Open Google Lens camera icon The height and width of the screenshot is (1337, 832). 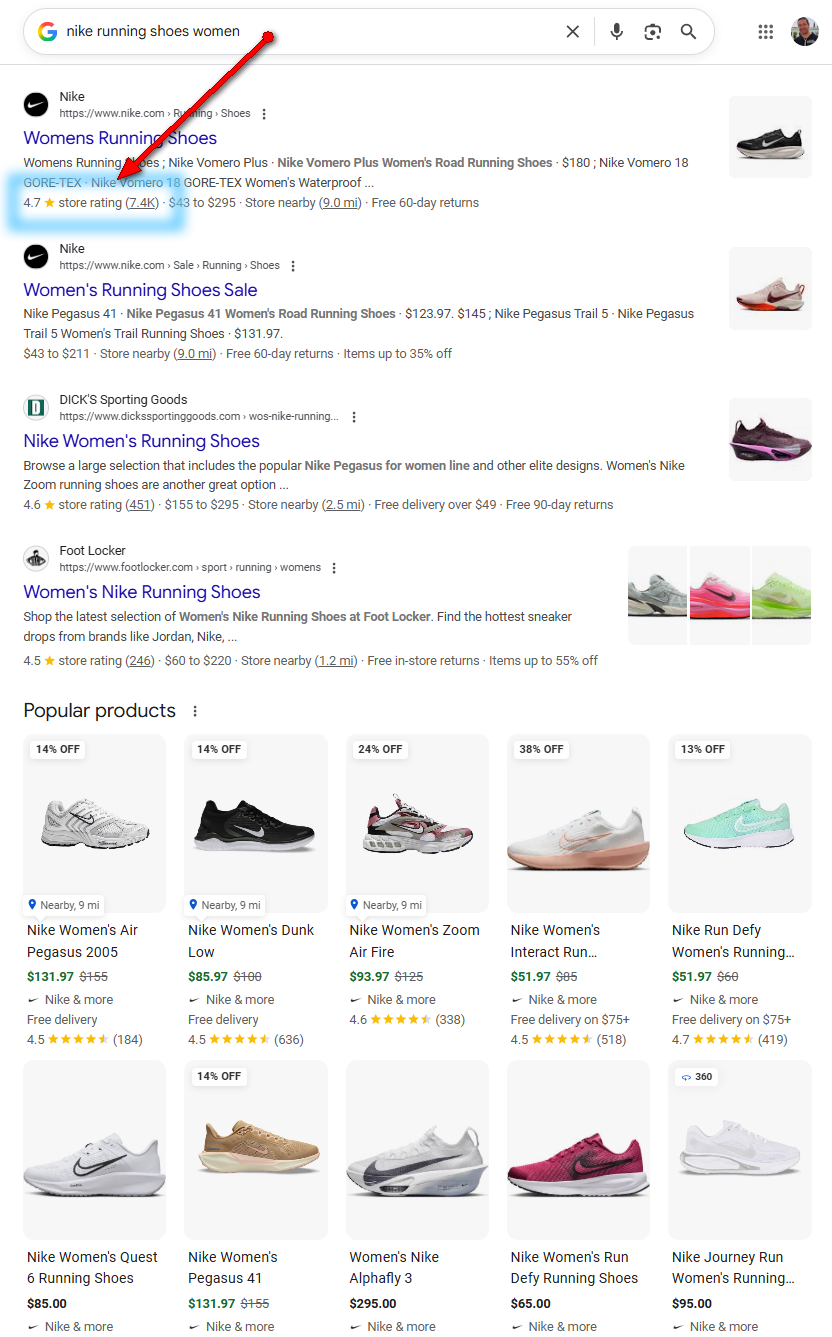[652, 31]
